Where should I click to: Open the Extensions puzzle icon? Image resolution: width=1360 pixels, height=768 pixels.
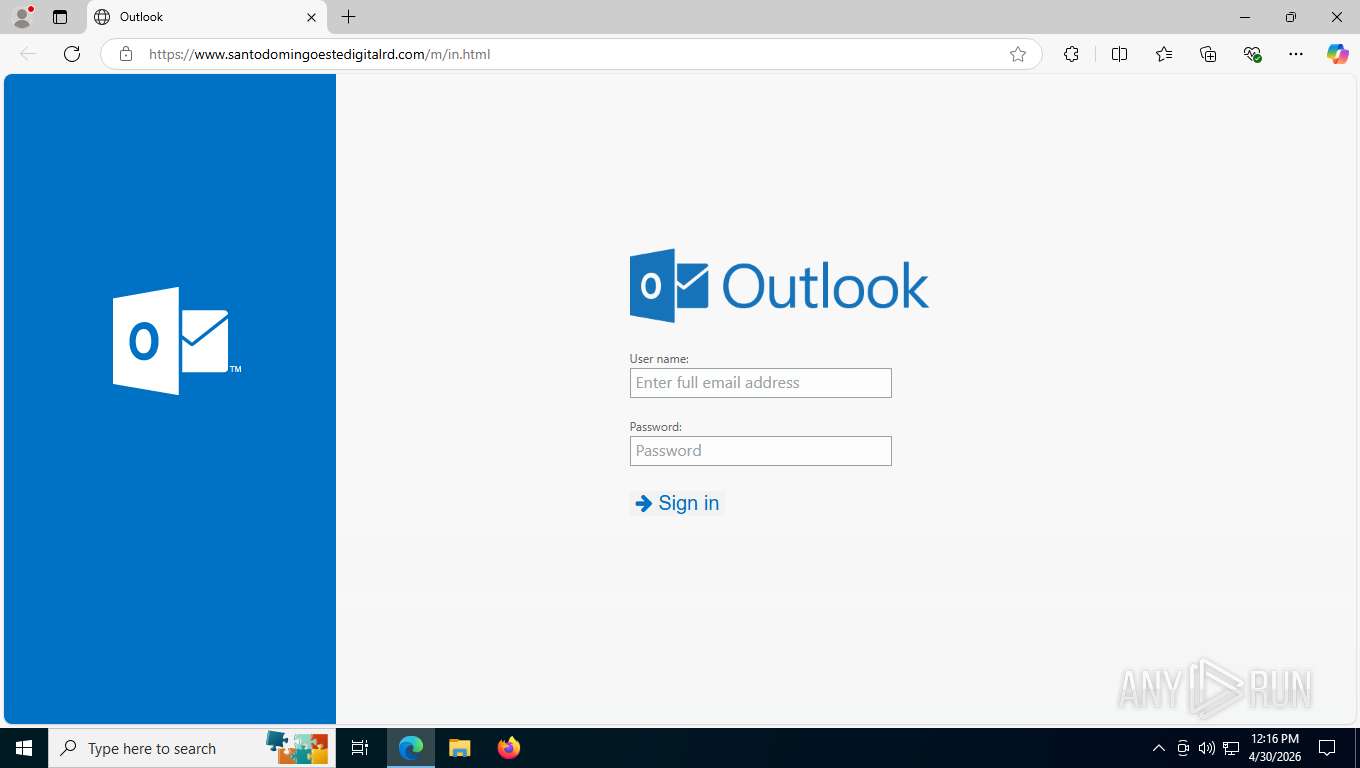(1071, 54)
